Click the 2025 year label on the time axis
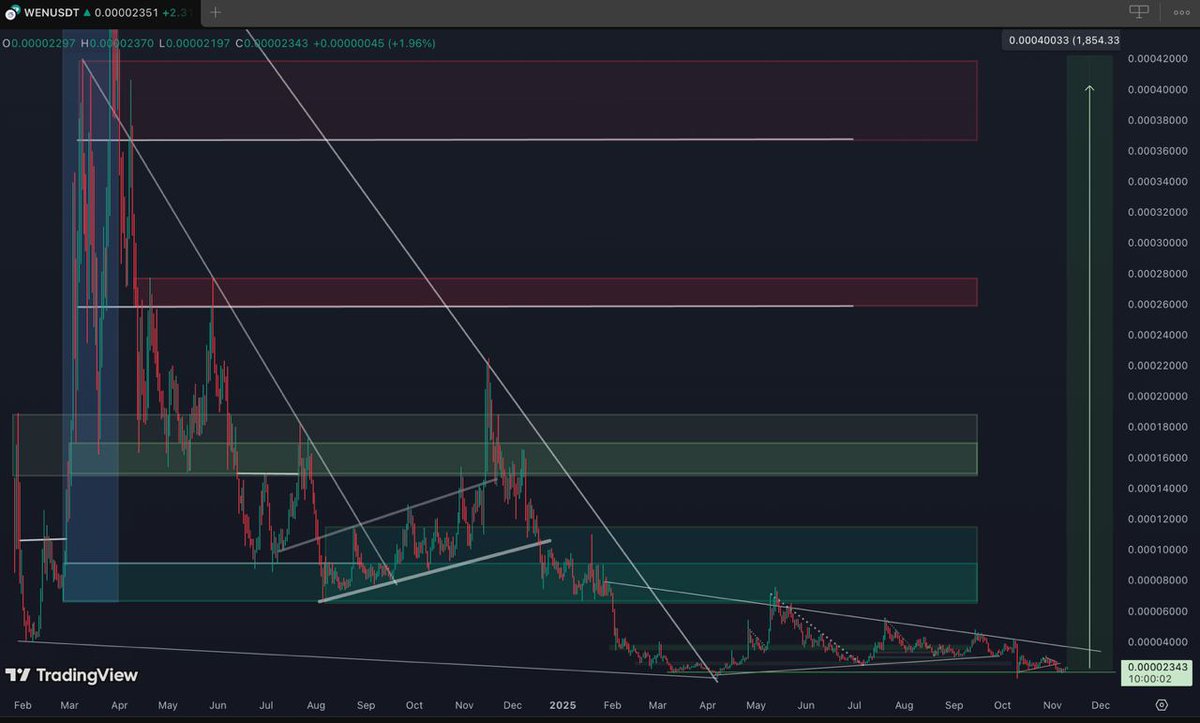The image size is (1200, 723). tap(562, 705)
